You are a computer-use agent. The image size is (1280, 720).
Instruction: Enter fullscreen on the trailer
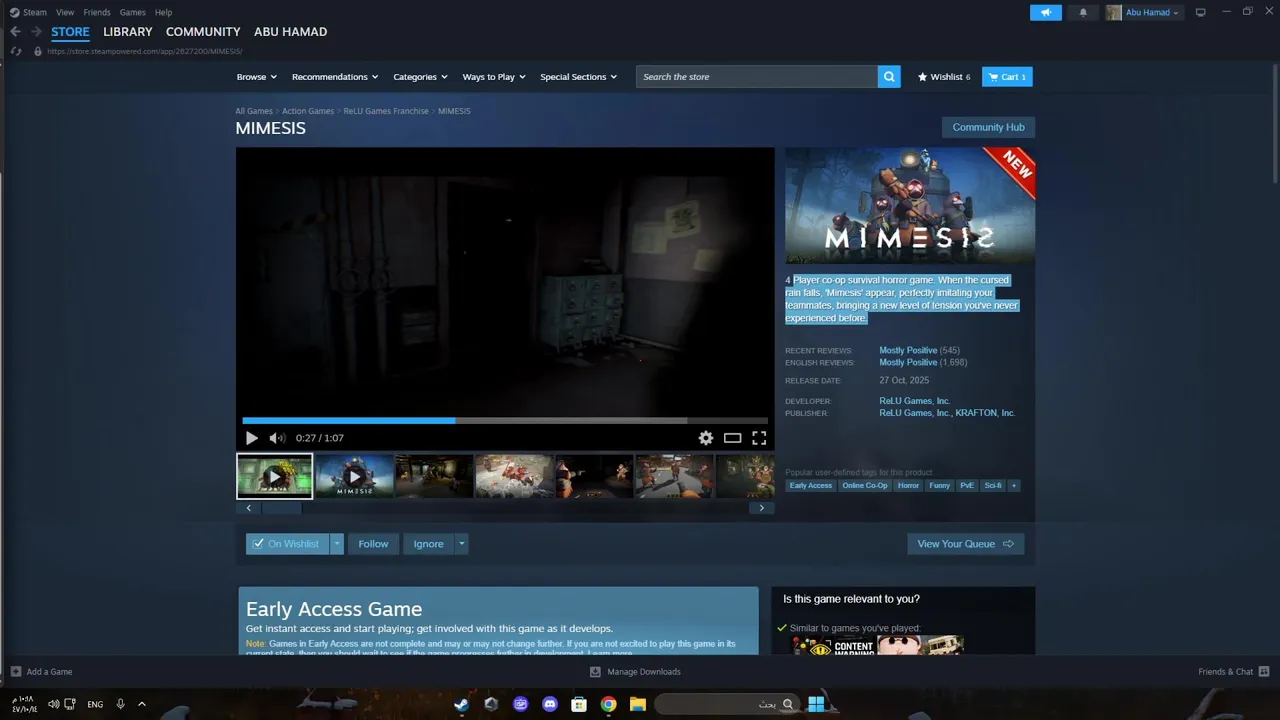[x=759, y=438]
